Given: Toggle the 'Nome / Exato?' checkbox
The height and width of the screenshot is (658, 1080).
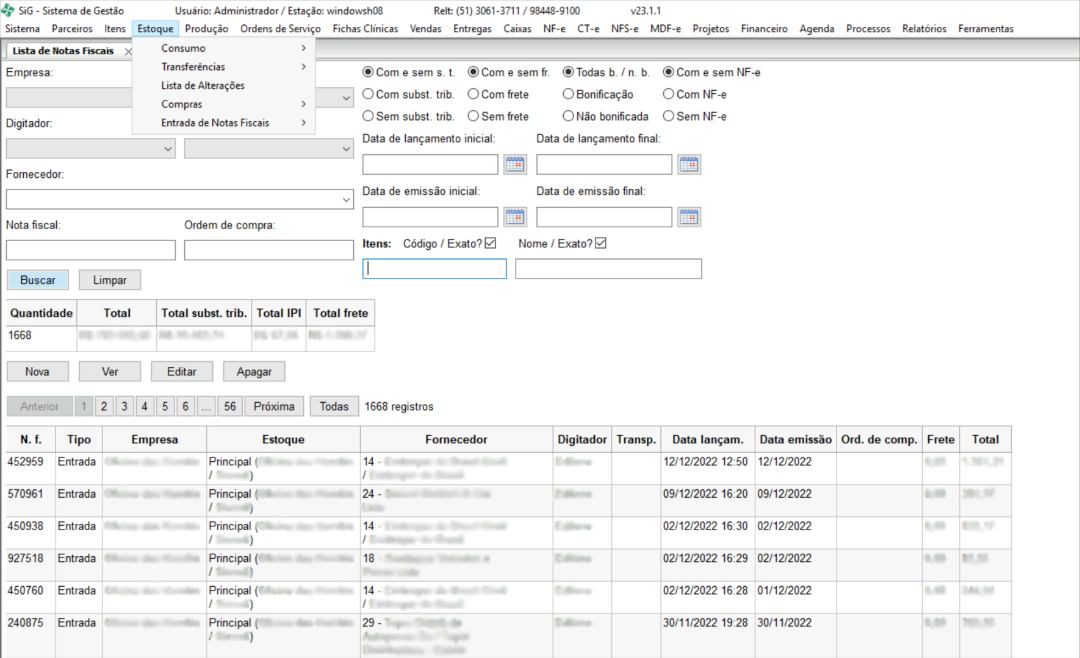Looking at the screenshot, I should (600, 243).
